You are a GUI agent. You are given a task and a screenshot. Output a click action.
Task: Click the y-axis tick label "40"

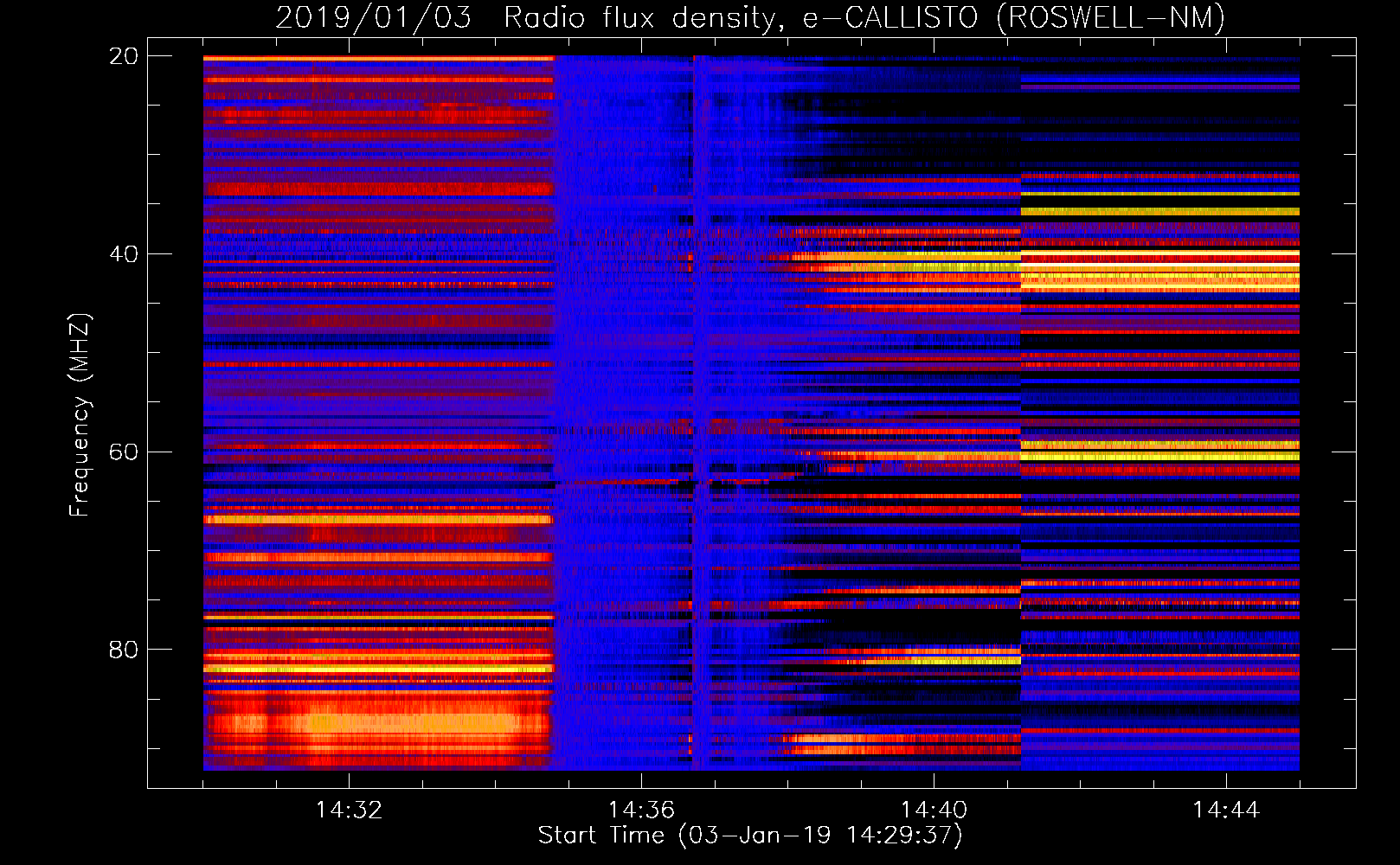pos(123,254)
